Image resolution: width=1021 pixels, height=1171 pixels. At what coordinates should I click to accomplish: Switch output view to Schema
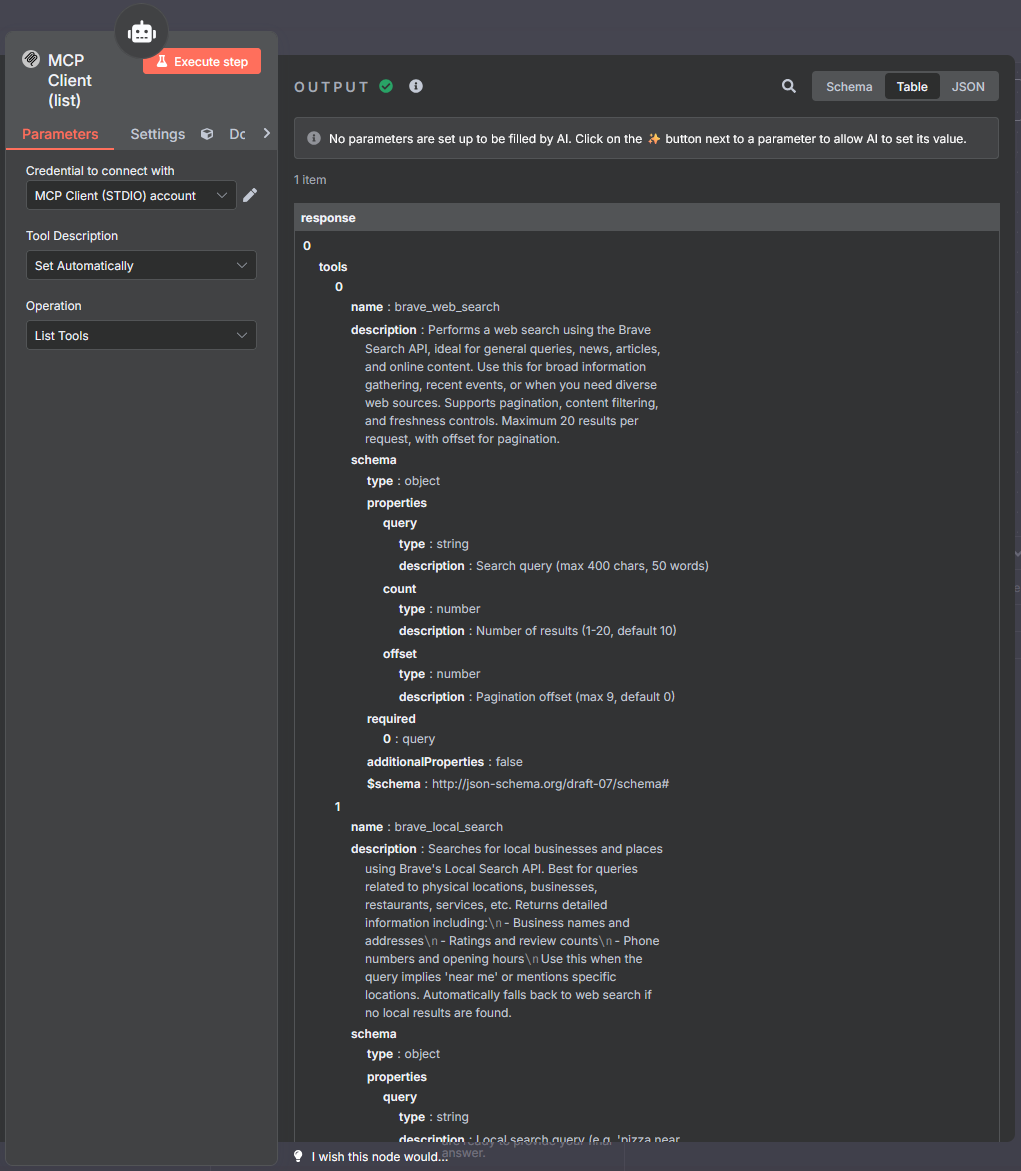point(849,87)
